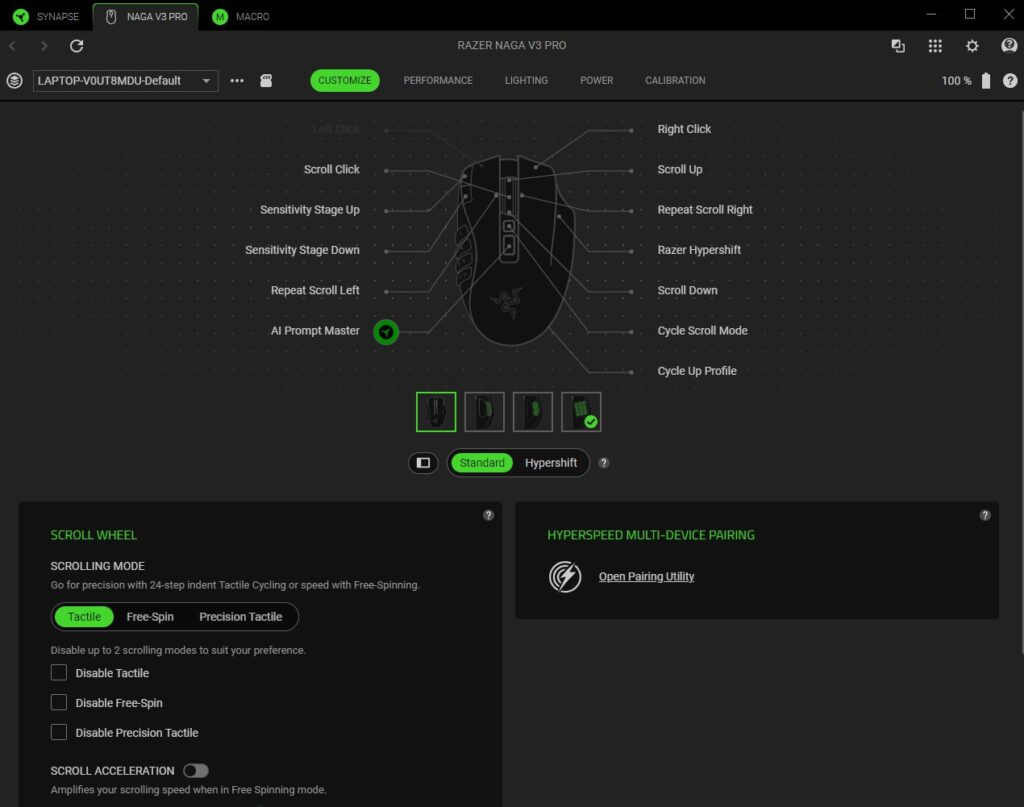1024x807 pixels.
Task: Click the battery level icon
Action: (x=986, y=80)
